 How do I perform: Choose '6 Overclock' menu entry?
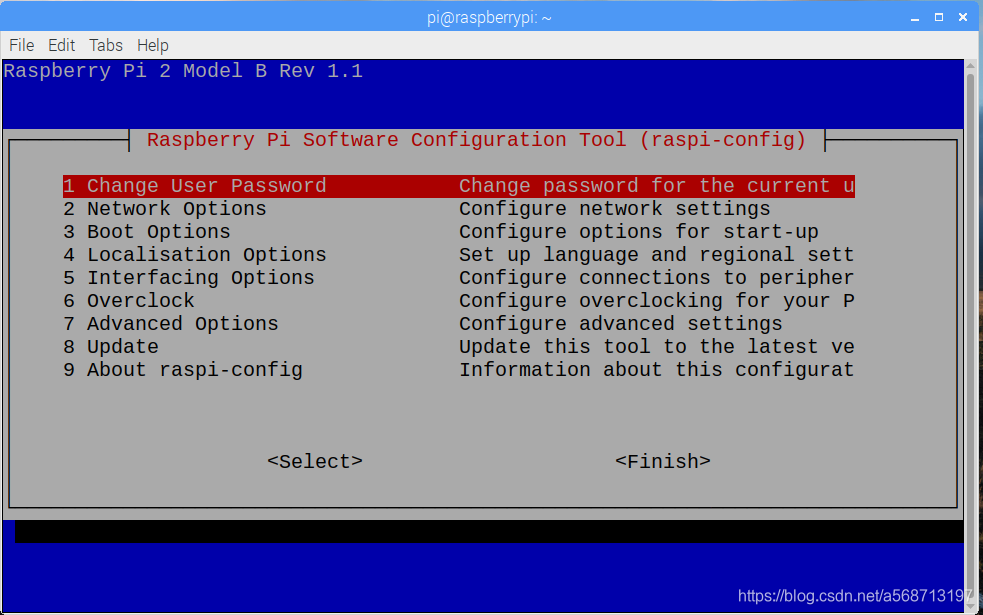(458, 301)
